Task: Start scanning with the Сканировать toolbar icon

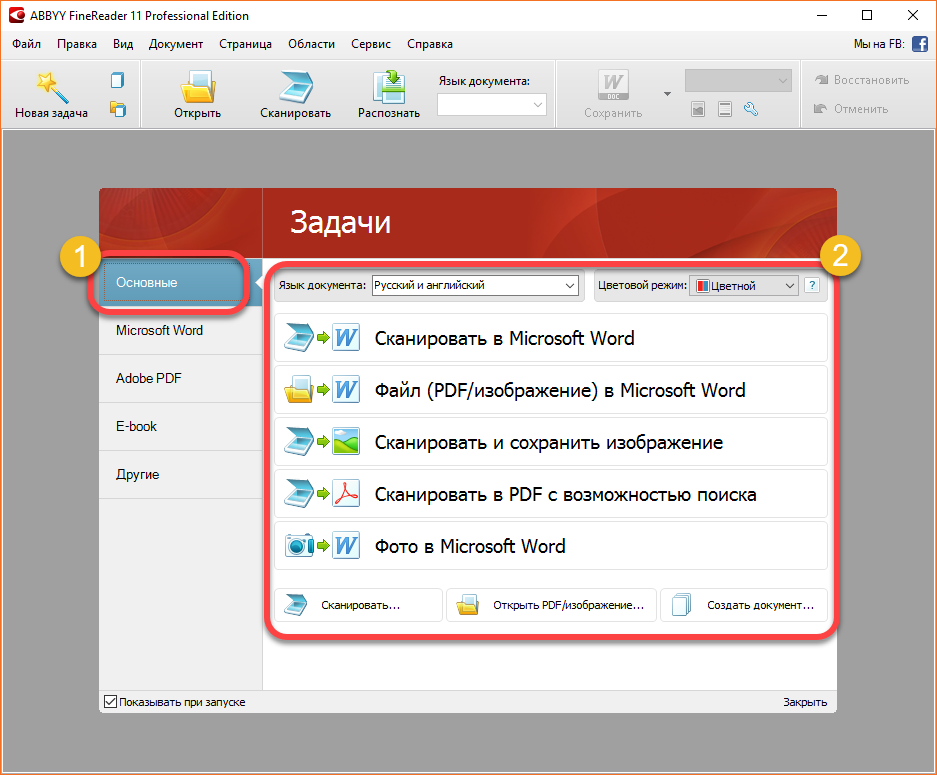Action: point(296,87)
